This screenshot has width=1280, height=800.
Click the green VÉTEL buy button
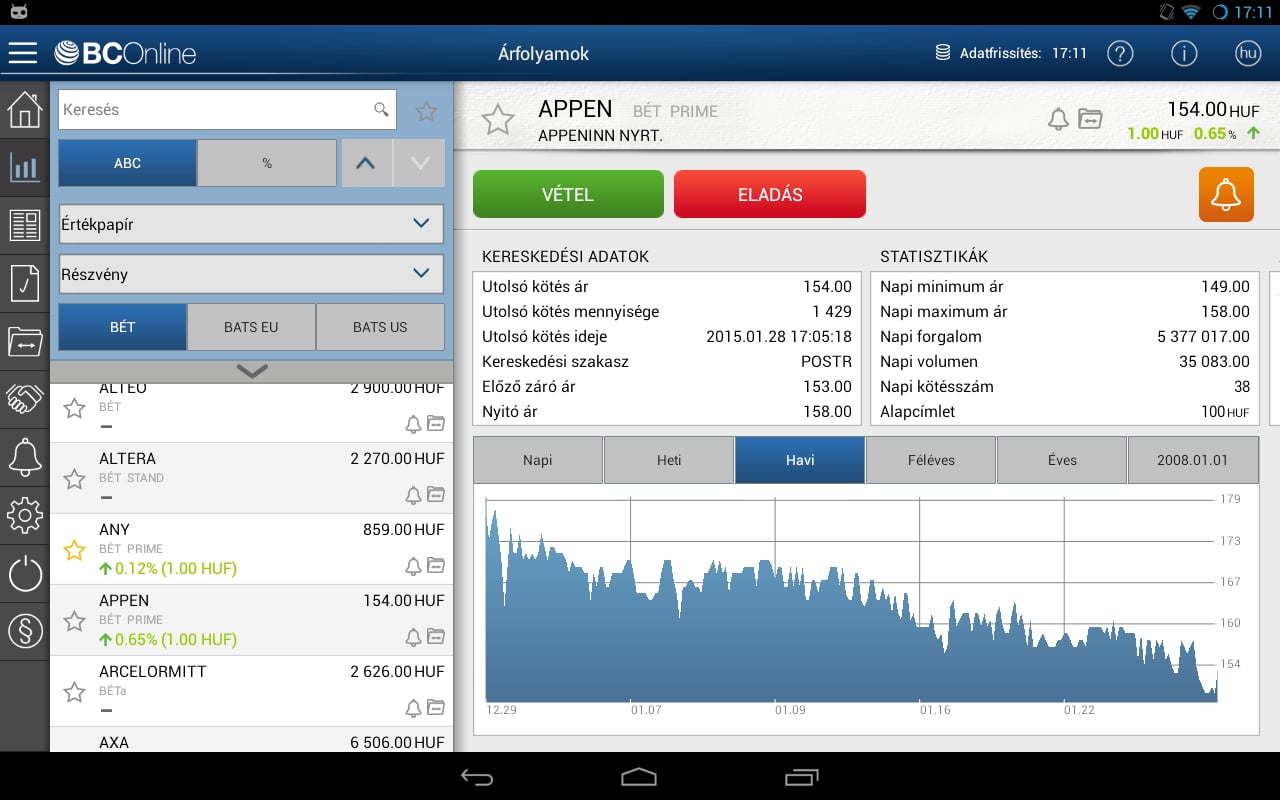pyautogui.click(x=568, y=194)
